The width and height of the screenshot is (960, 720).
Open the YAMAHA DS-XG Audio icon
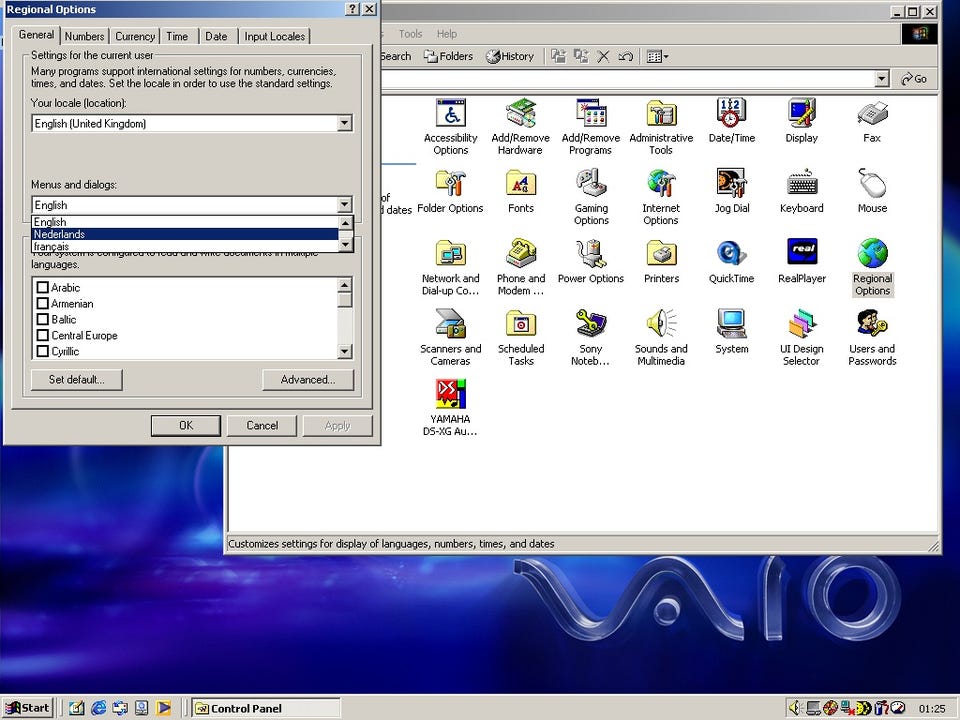pyautogui.click(x=451, y=408)
